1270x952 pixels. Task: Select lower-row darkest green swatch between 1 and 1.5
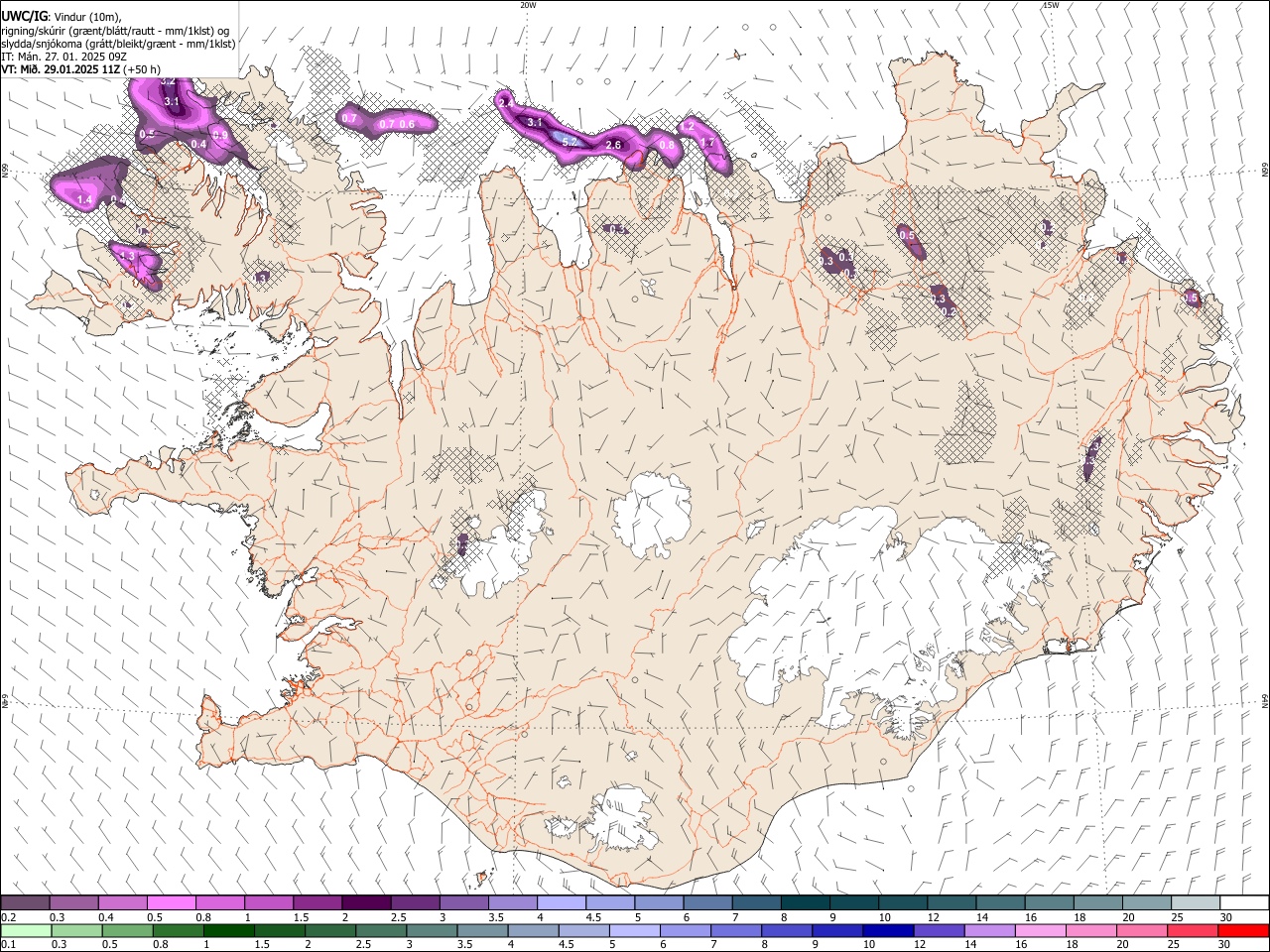pos(229,931)
